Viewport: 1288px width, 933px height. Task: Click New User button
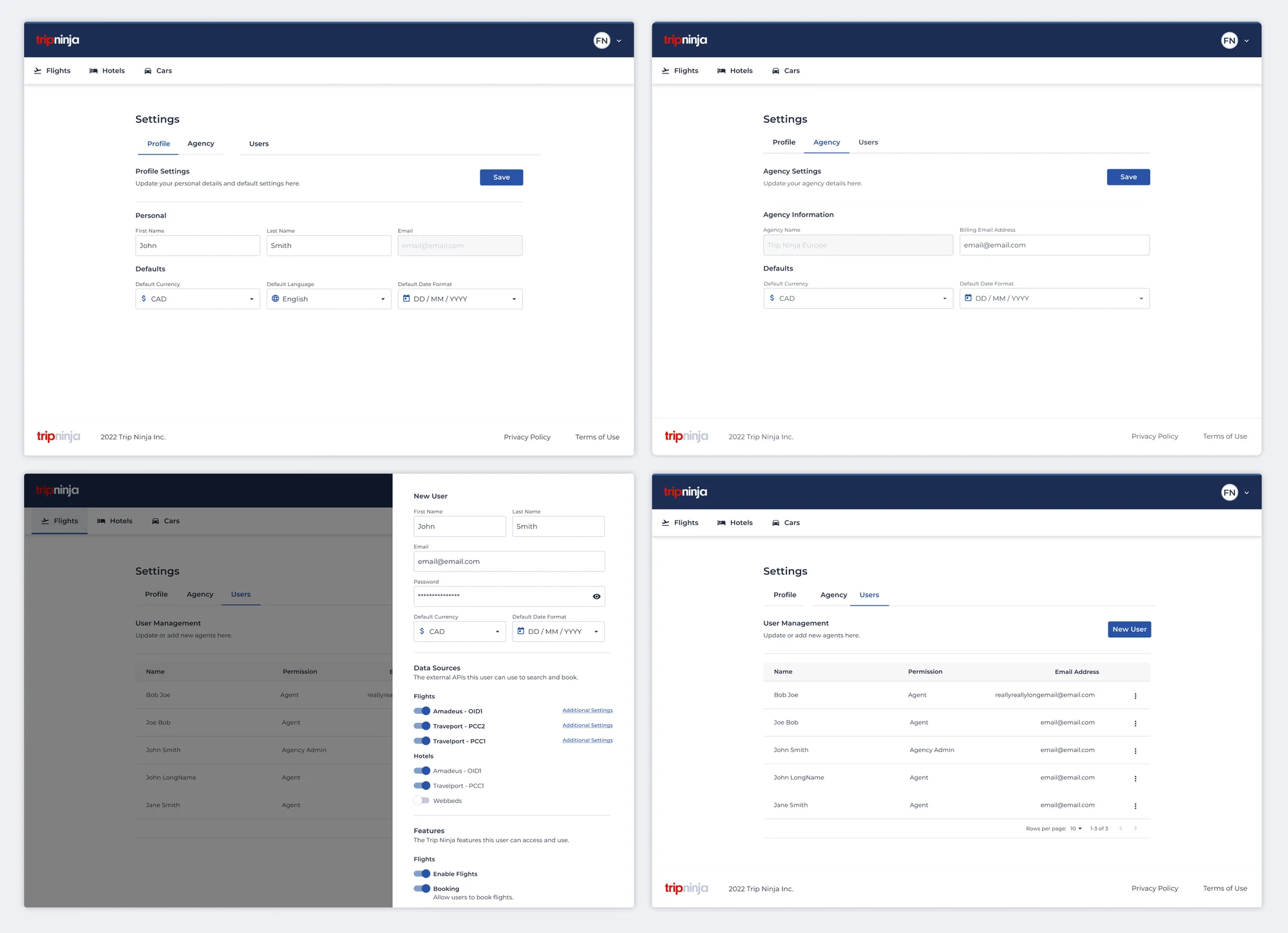pos(1130,630)
